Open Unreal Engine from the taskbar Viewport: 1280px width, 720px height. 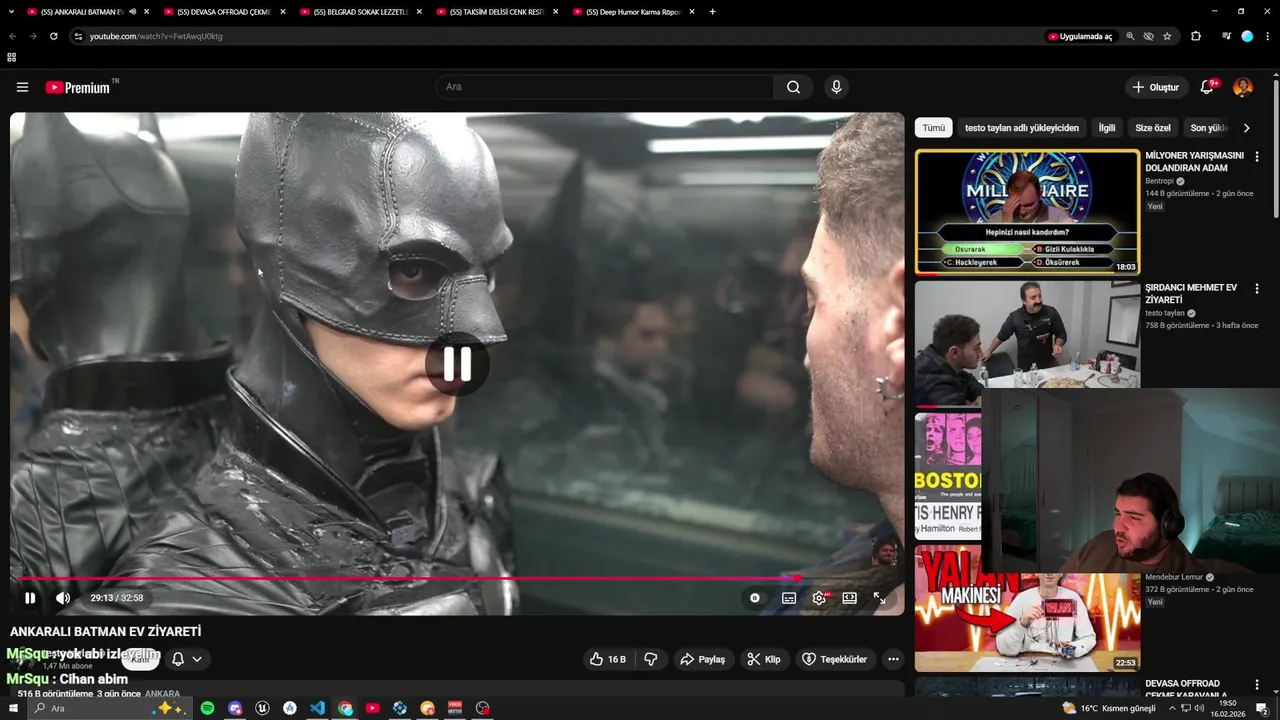pos(262,708)
